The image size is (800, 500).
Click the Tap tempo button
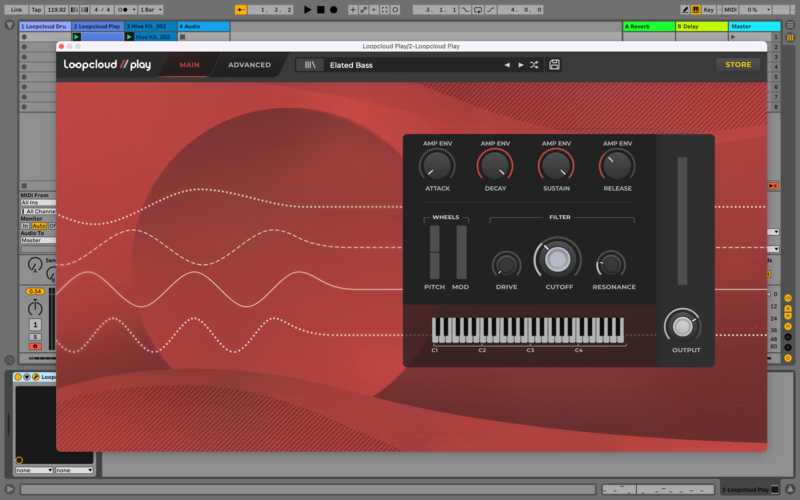[37, 10]
